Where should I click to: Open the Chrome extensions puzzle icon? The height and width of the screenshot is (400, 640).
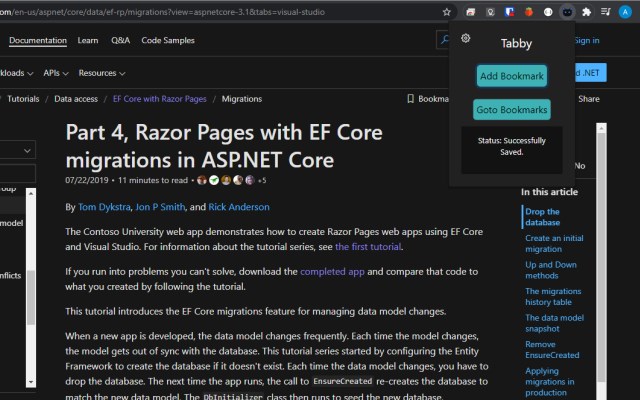[587, 12]
